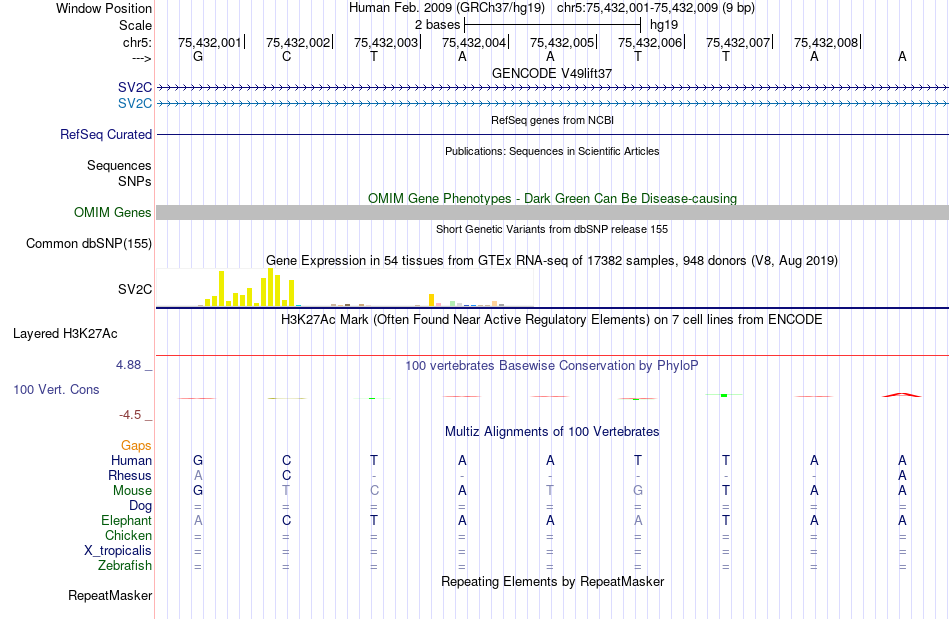Click the 'hg19' text beside the scale bar
Screen dimensions: 950x619
coord(663,25)
